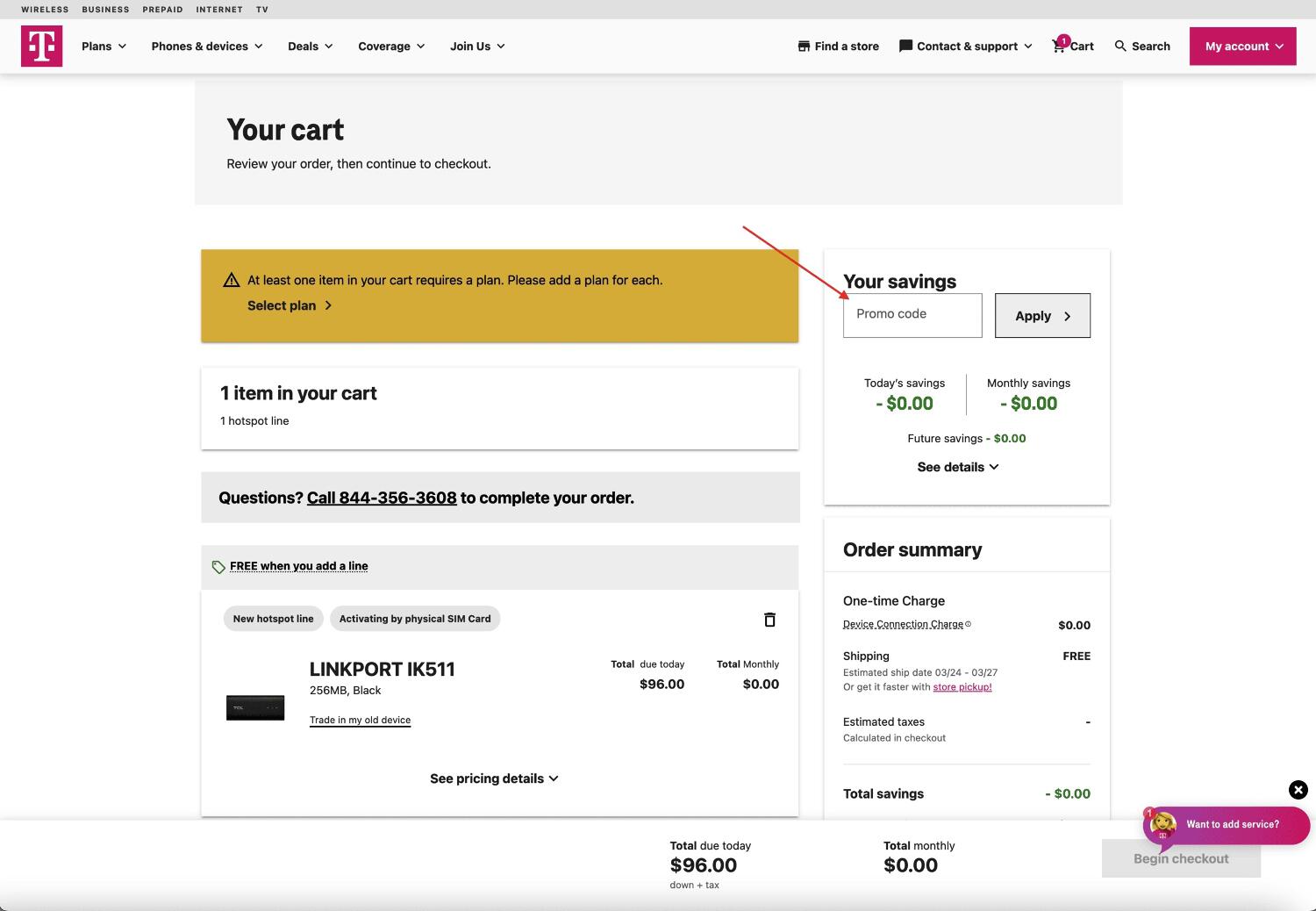Open the chat assistant avatar
The height and width of the screenshot is (911, 1316).
(x=1163, y=825)
